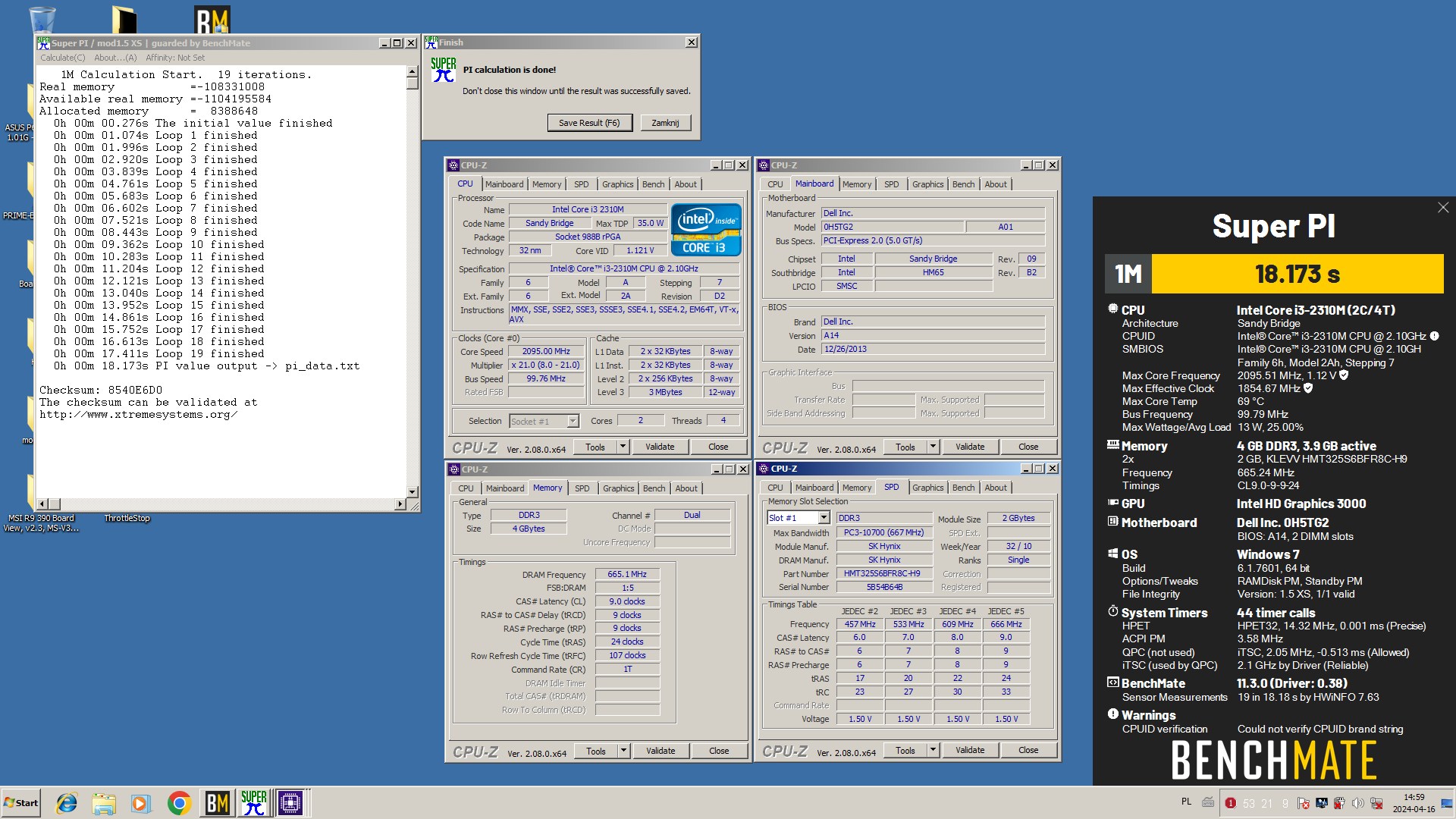Click BIOS date 12/26/2013 field

tap(933, 349)
